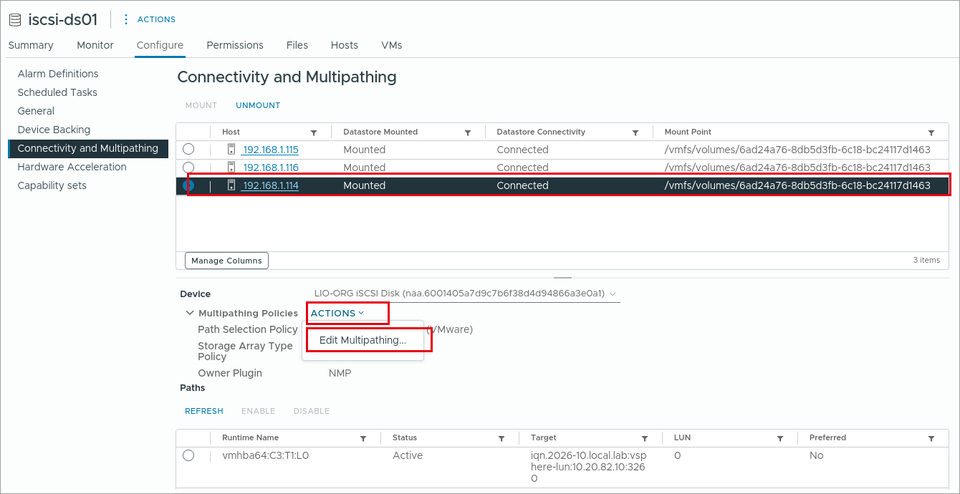Filter the Runtime Name column
The image size is (960, 494).
click(363, 438)
